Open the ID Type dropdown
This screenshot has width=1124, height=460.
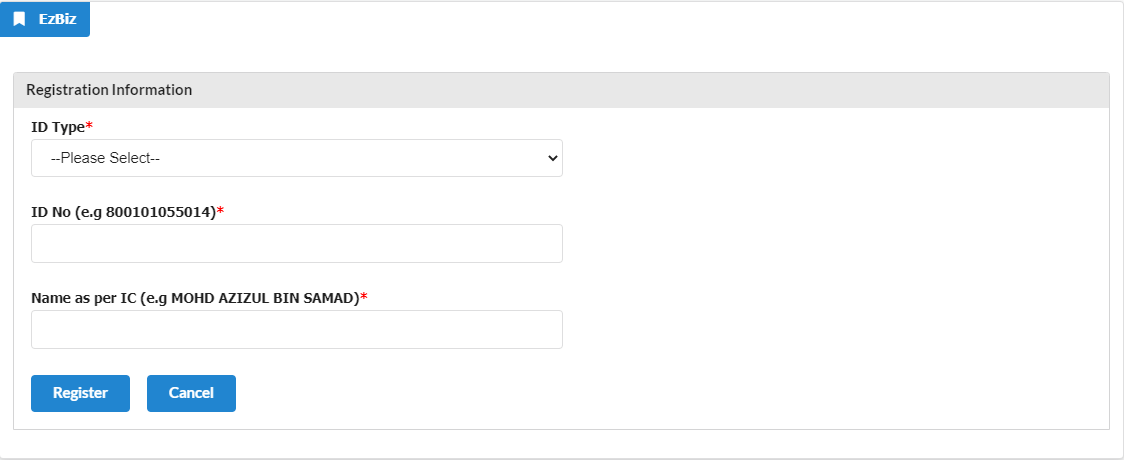[297, 158]
